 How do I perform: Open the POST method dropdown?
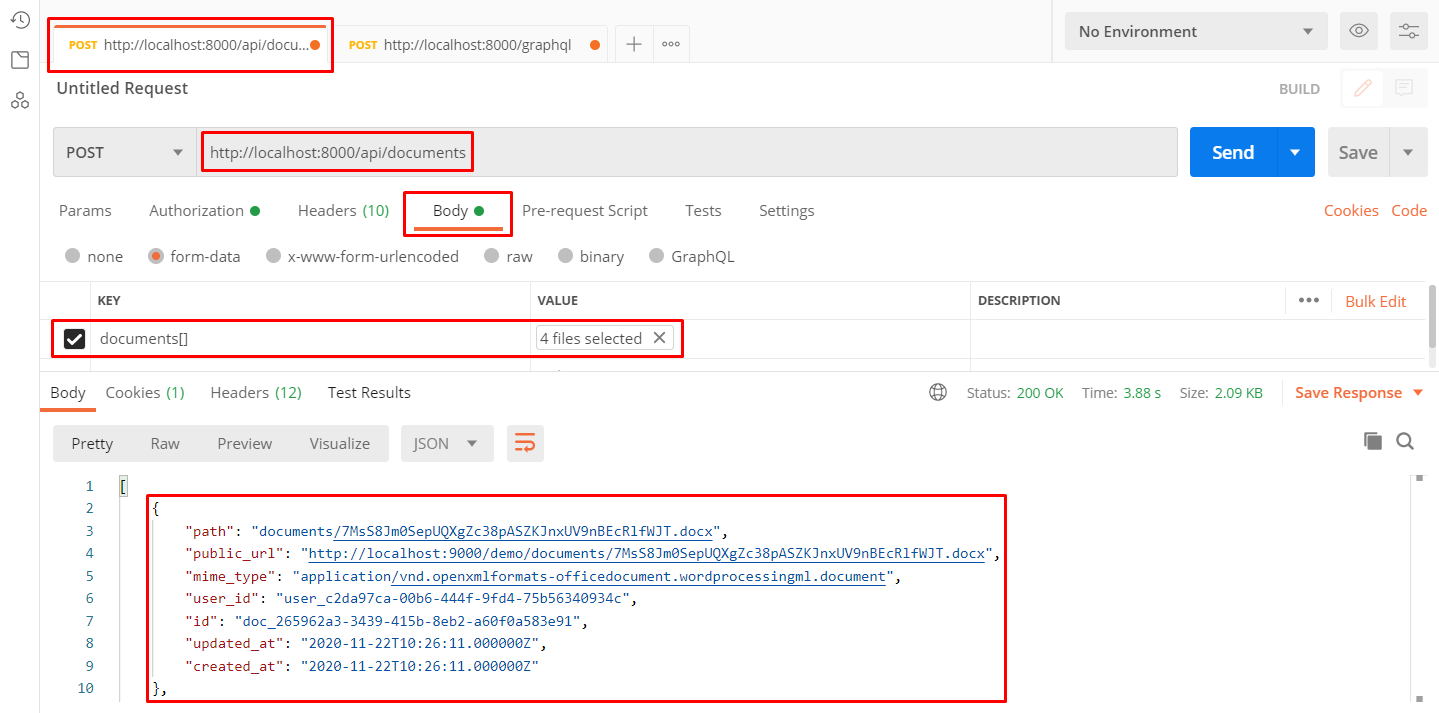pos(125,152)
